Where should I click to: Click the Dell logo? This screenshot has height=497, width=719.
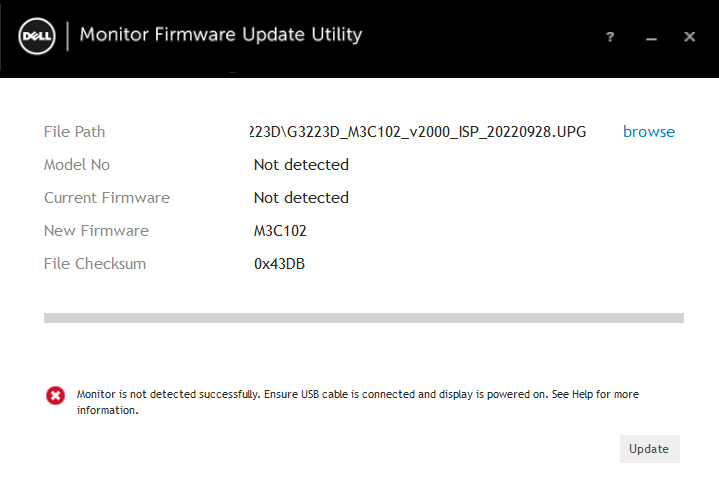point(36,37)
